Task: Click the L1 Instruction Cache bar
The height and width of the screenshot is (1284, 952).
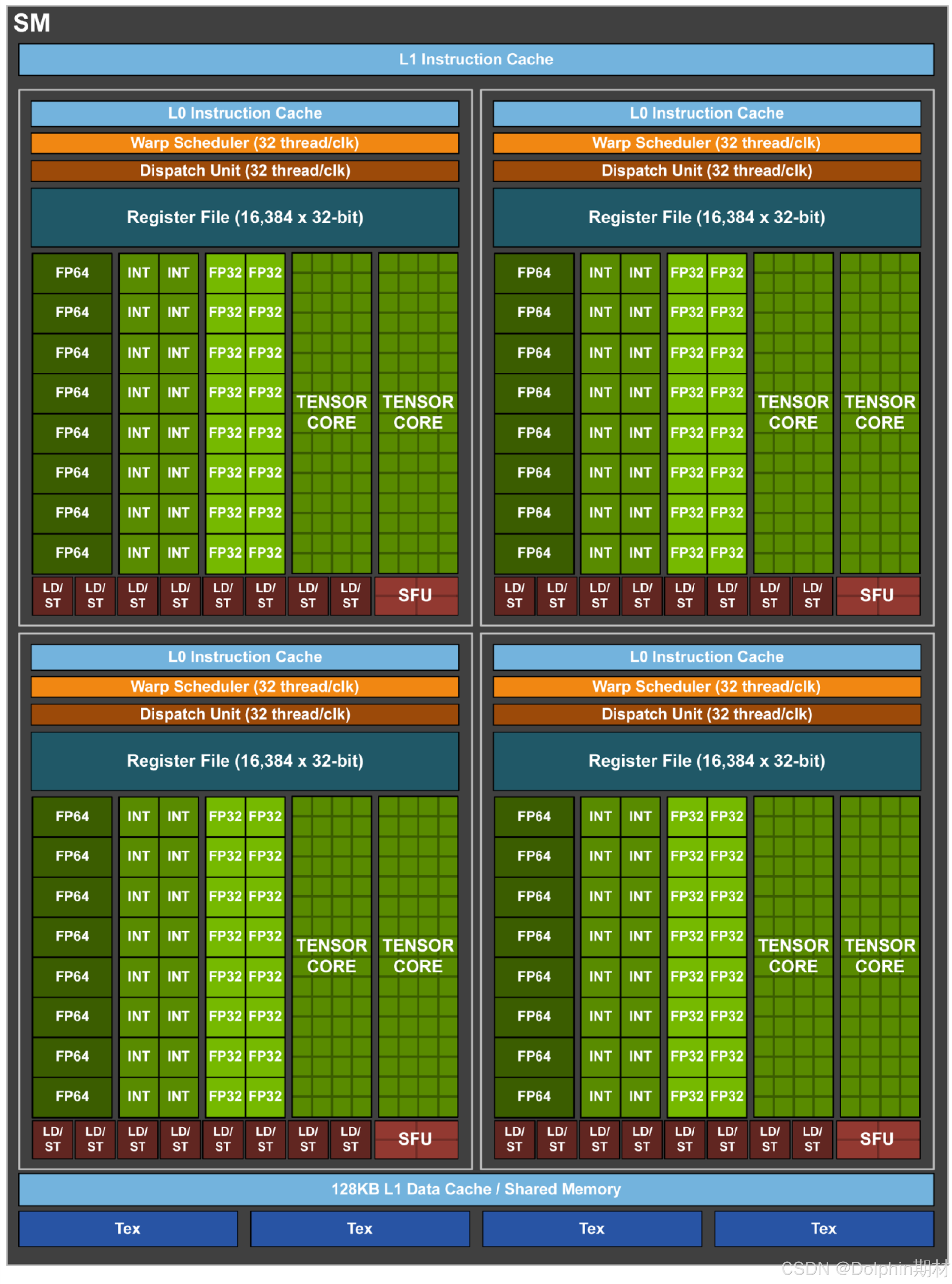Action: (476, 59)
